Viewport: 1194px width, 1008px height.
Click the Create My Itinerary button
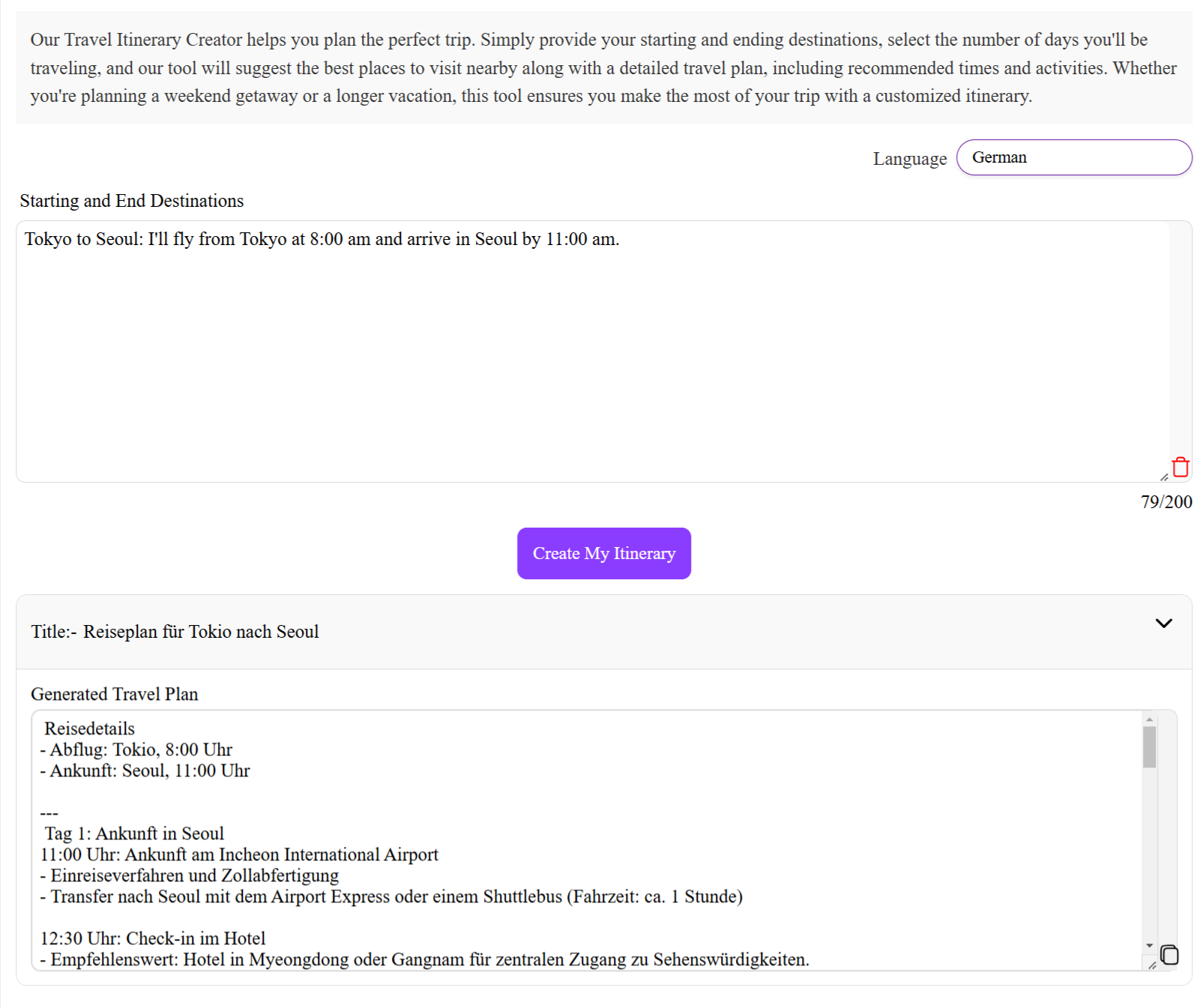point(603,553)
